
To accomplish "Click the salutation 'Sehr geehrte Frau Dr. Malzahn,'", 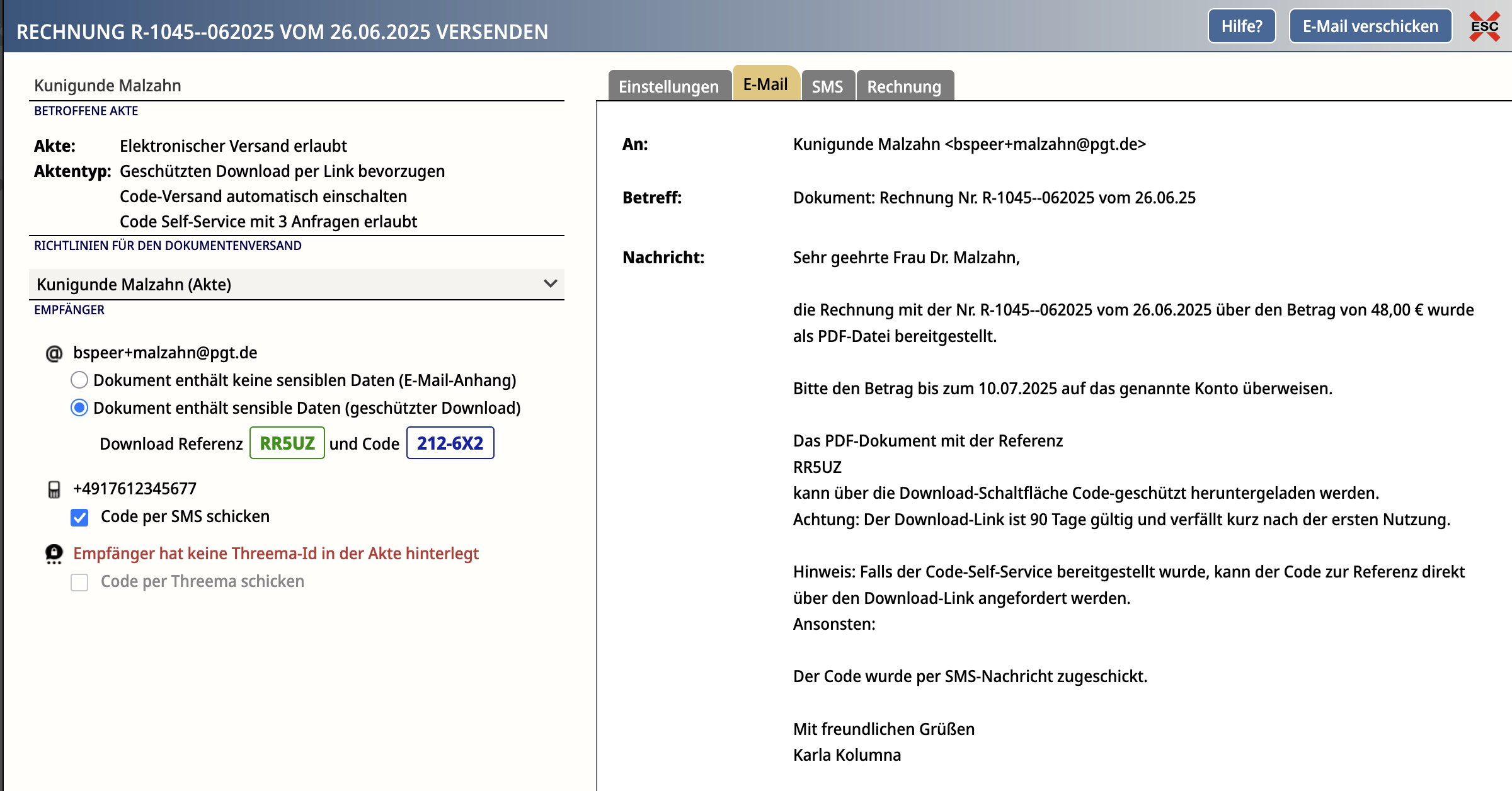I will [x=907, y=258].
